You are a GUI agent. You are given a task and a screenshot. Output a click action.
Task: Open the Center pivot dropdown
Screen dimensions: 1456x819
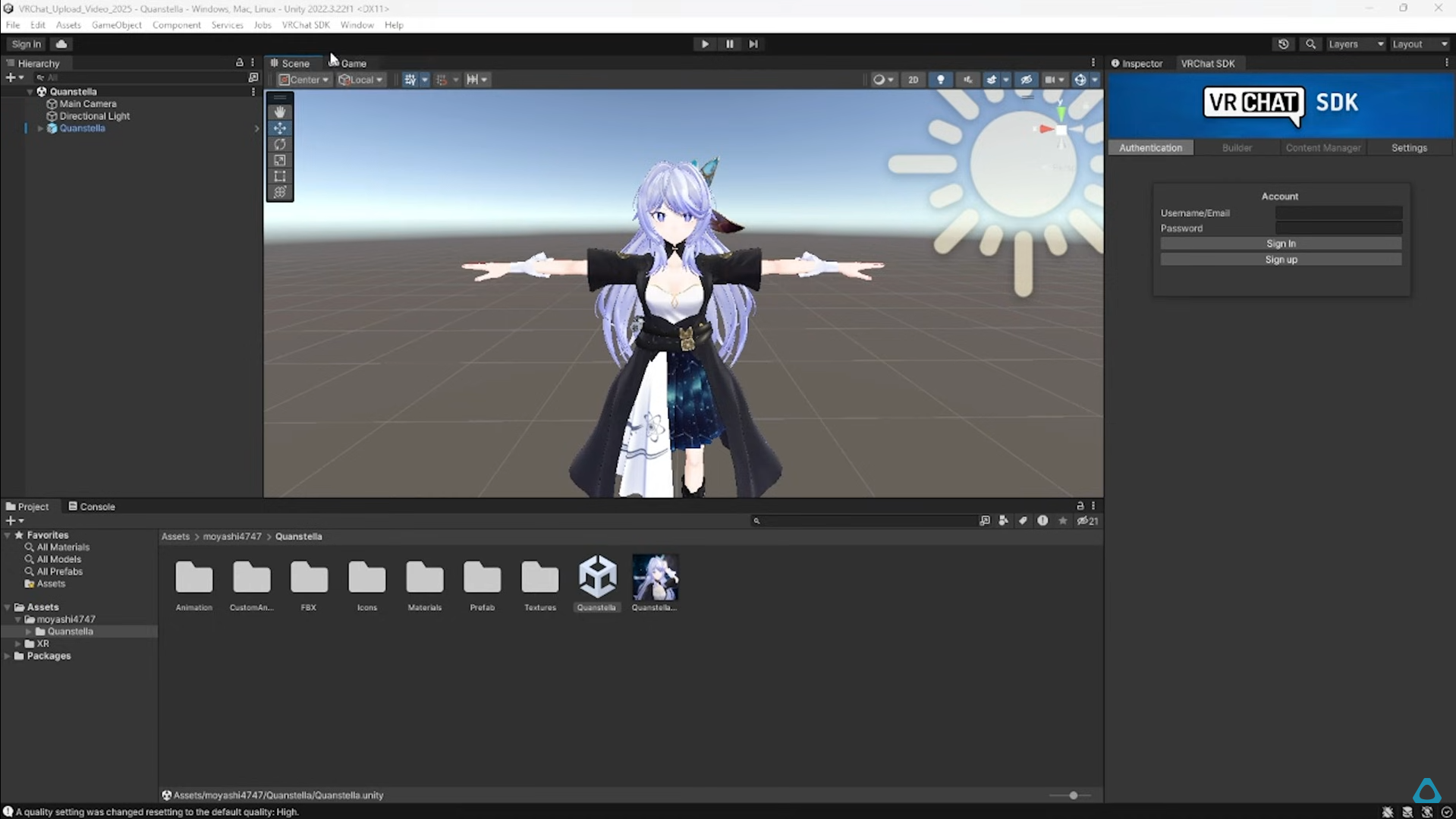coord(303,80)
